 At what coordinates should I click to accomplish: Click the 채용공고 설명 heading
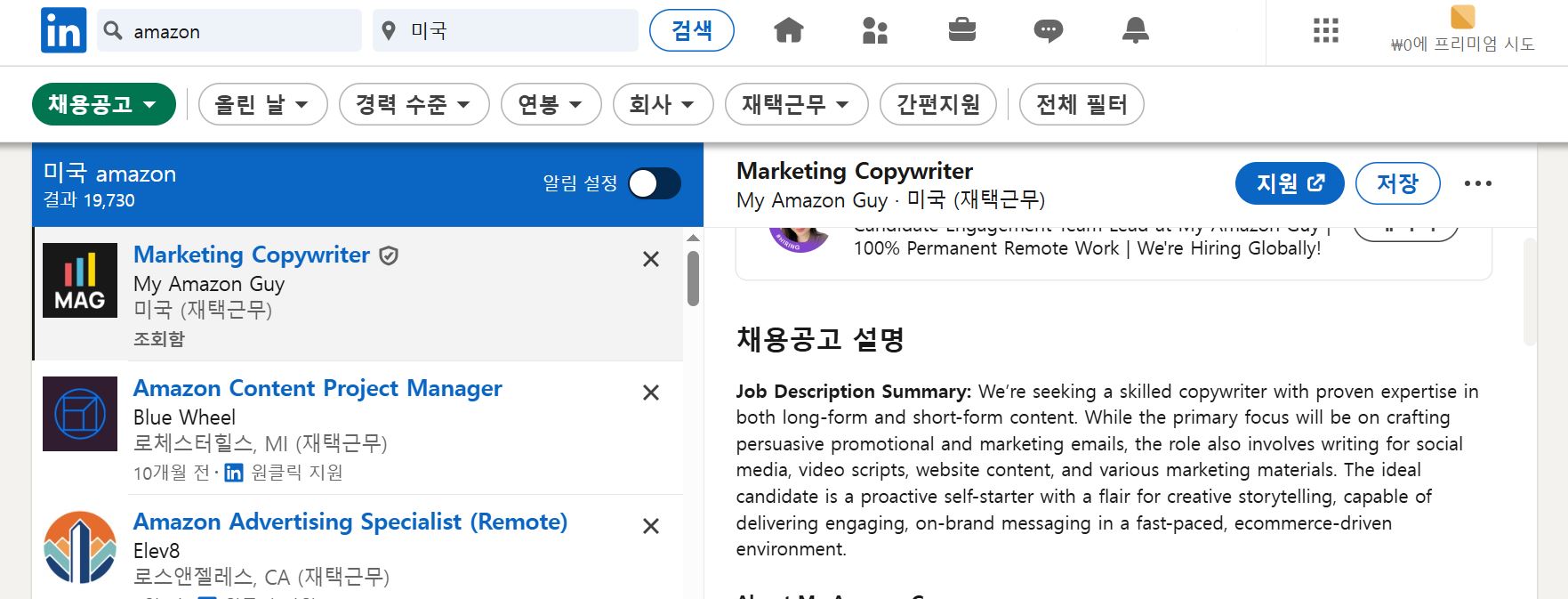pos(820,339)
